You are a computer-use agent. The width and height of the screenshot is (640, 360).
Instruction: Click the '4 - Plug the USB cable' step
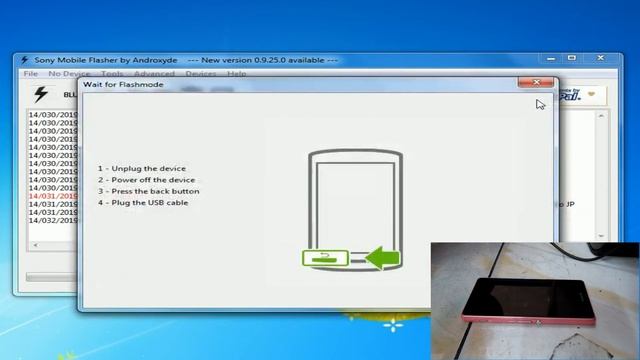tap(143, 203)
